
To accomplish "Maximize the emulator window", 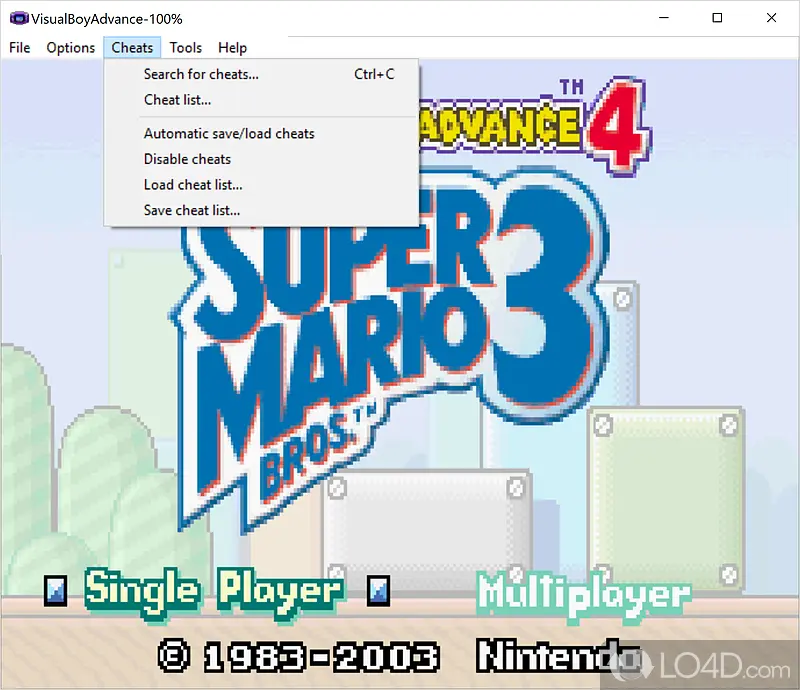I will tap(717, 18).
